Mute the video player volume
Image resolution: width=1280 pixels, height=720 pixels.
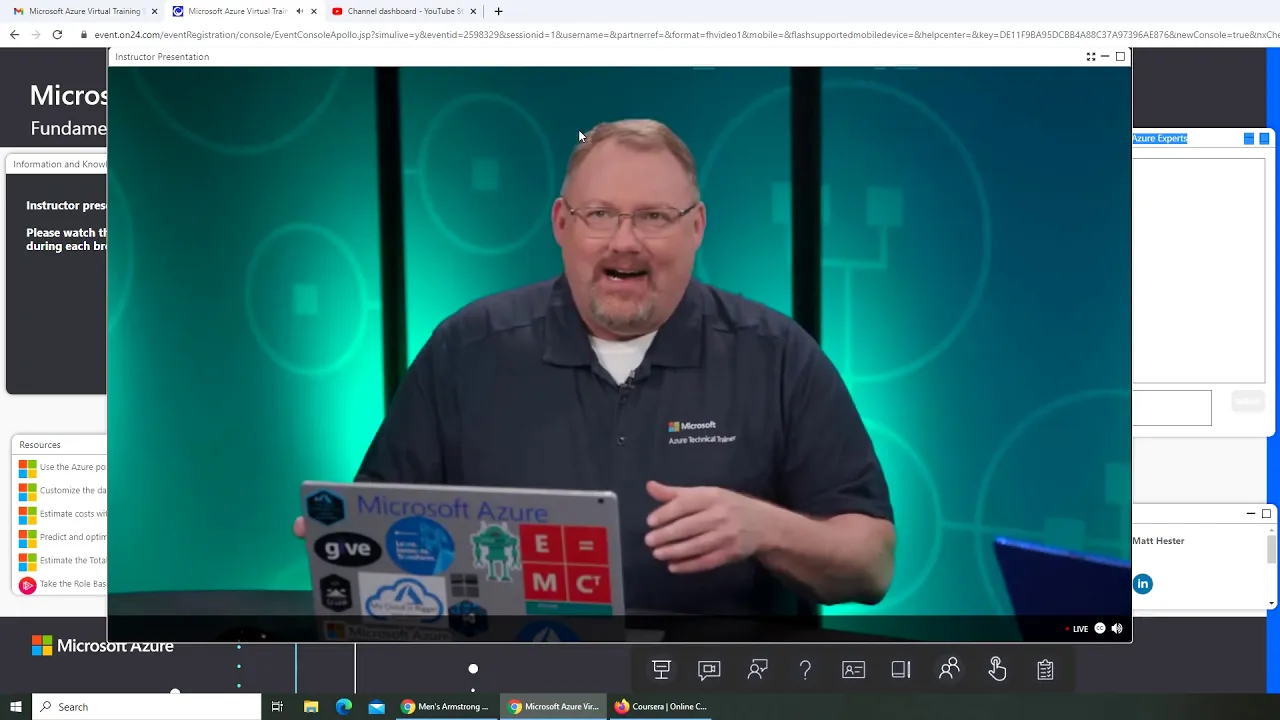[1117, 629]
